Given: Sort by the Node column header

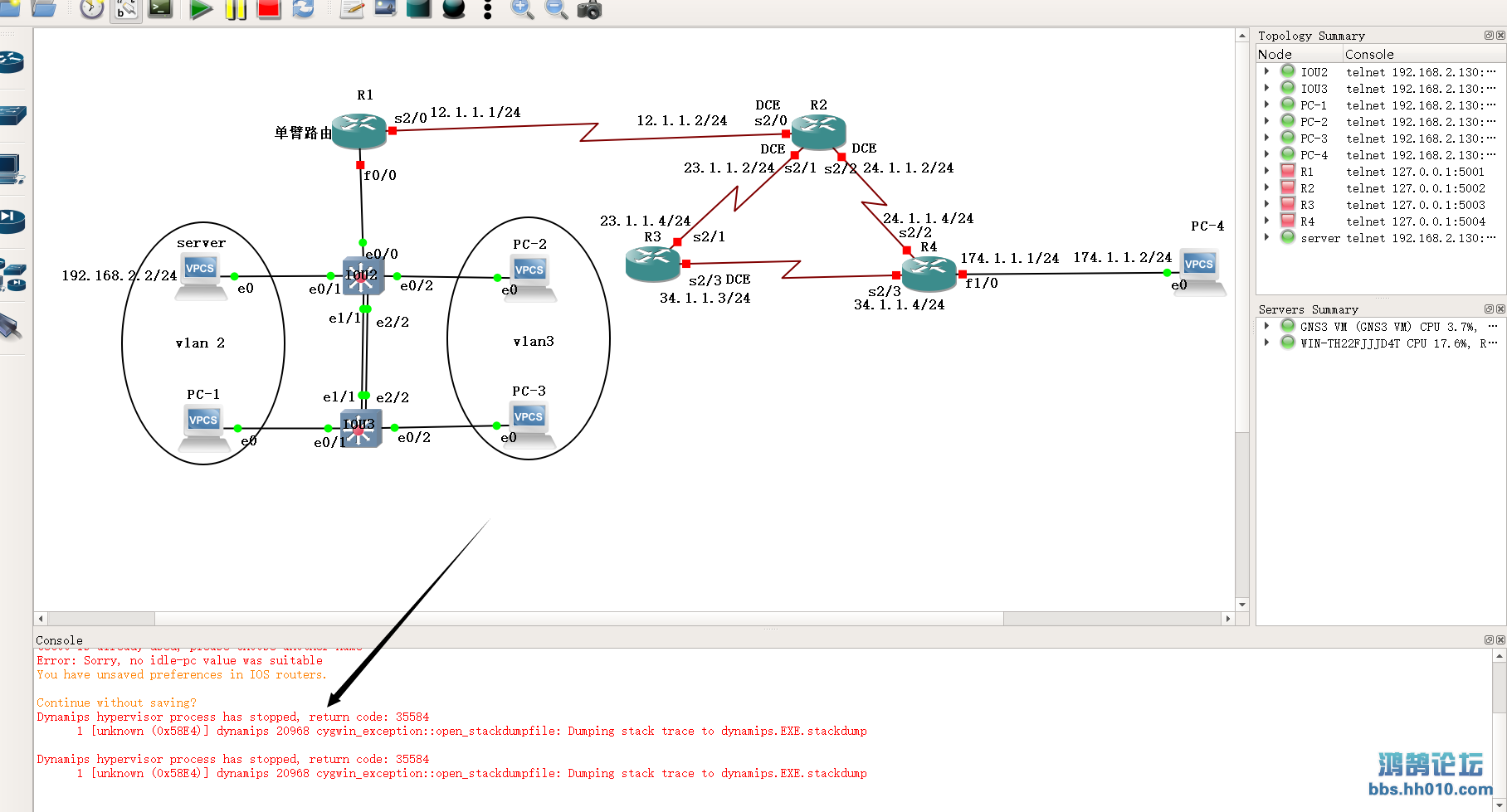Looking at the screenshot, I should coord(1299,54).
